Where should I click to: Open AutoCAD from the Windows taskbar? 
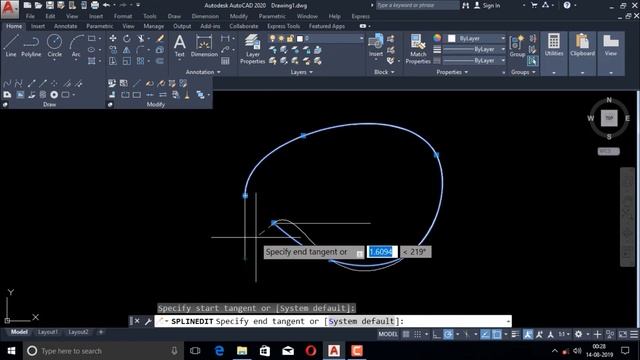(x=334, y=351)
